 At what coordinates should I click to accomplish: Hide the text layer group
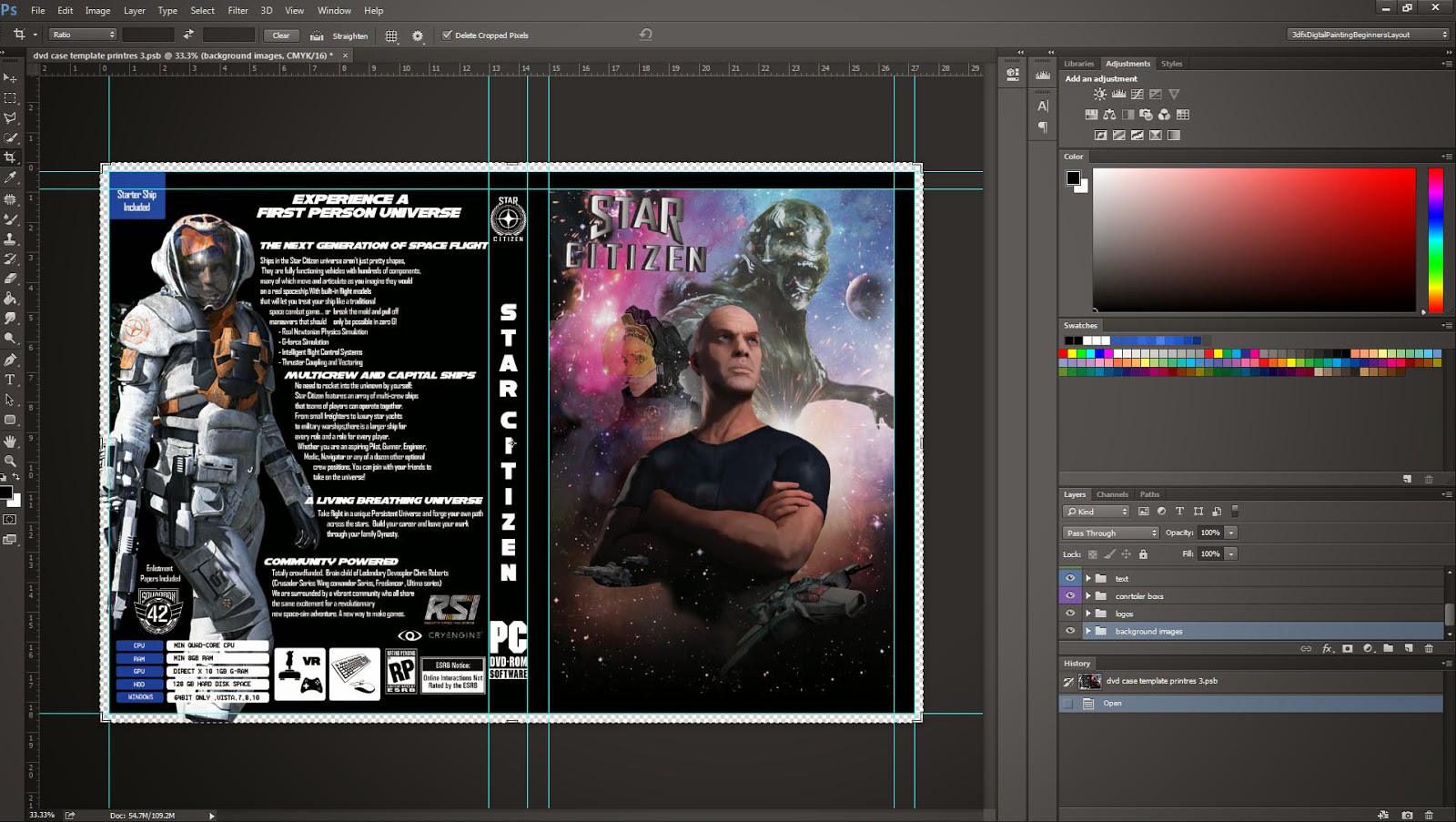click(x=1070, y=578)
